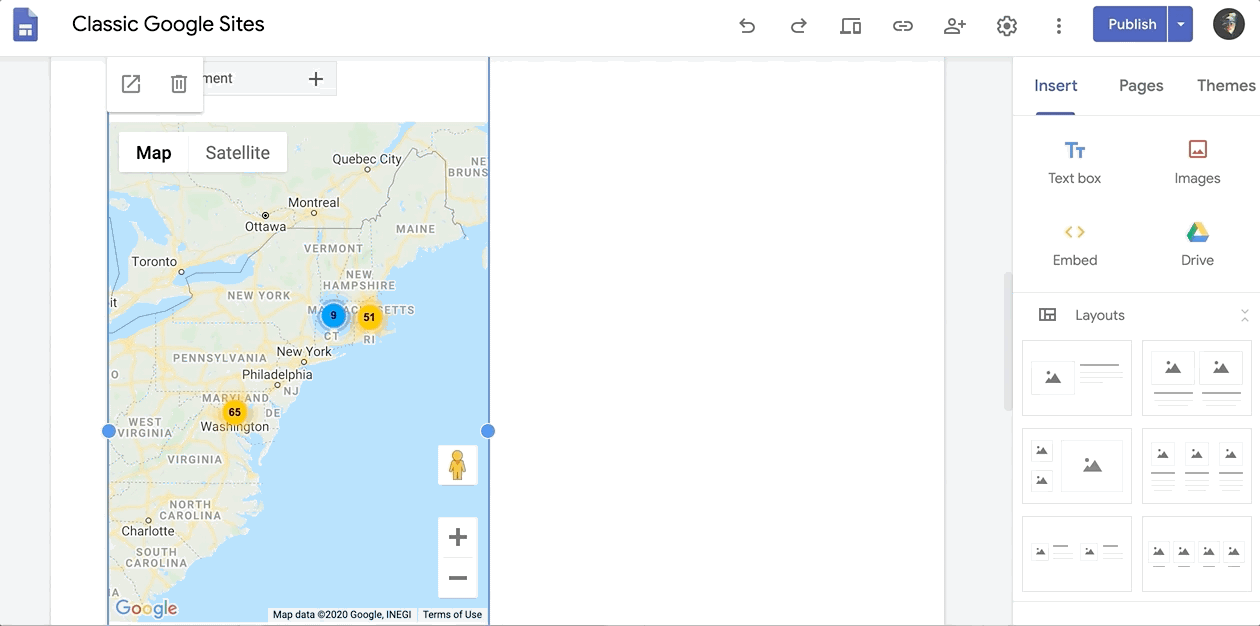
Task: Click the New York city label on the map
Action: pyautogui.click(x=304, y=352)
